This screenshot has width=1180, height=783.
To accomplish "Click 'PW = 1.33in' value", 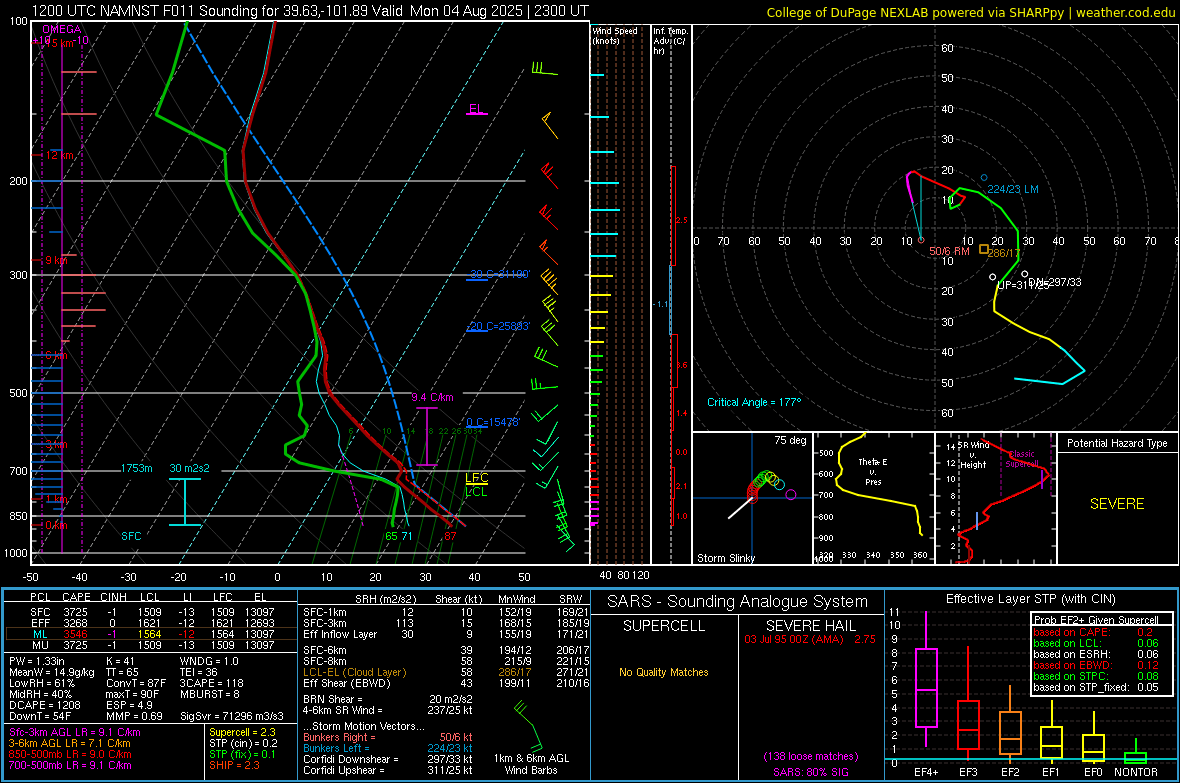I will [36, 661].
